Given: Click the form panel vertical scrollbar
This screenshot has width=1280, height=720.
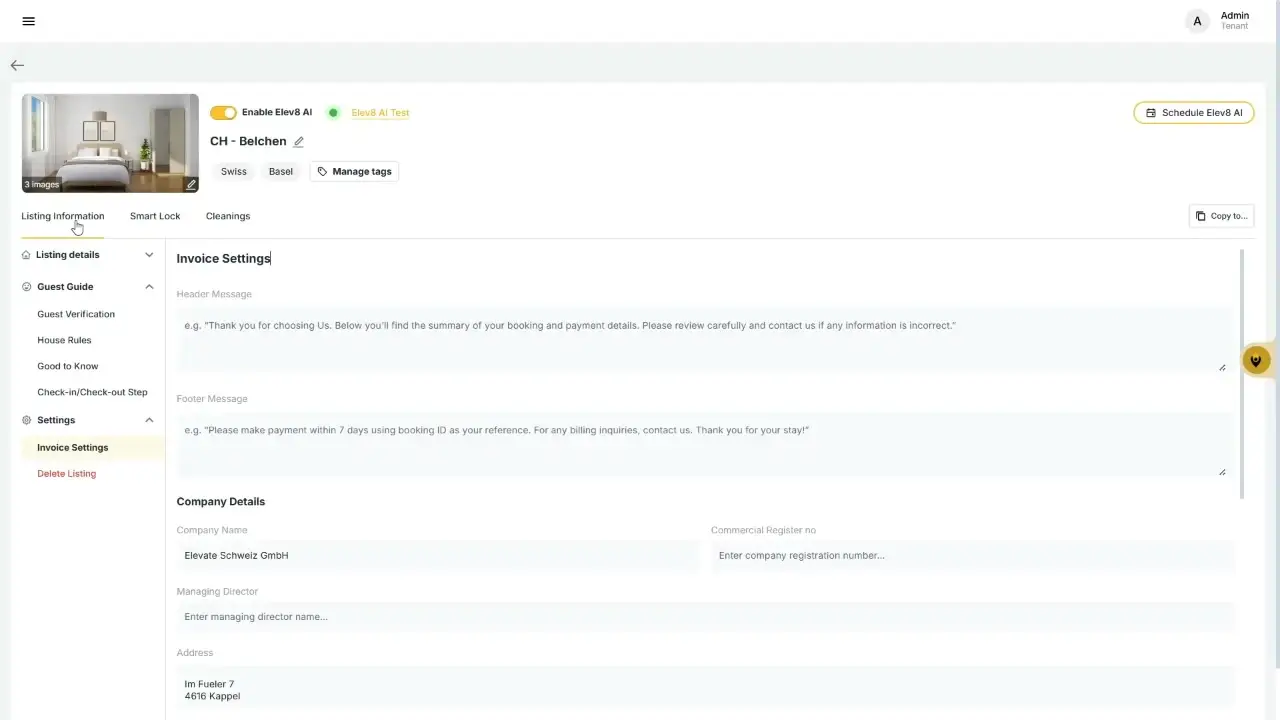Looking at the screenshot, I should 1242,373.
